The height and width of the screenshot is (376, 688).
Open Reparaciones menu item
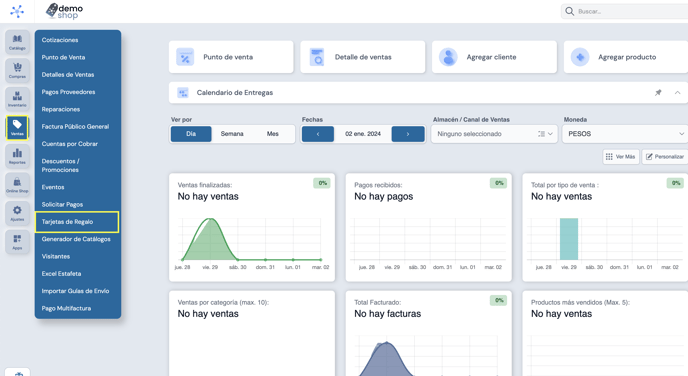[x=61, y=109]
